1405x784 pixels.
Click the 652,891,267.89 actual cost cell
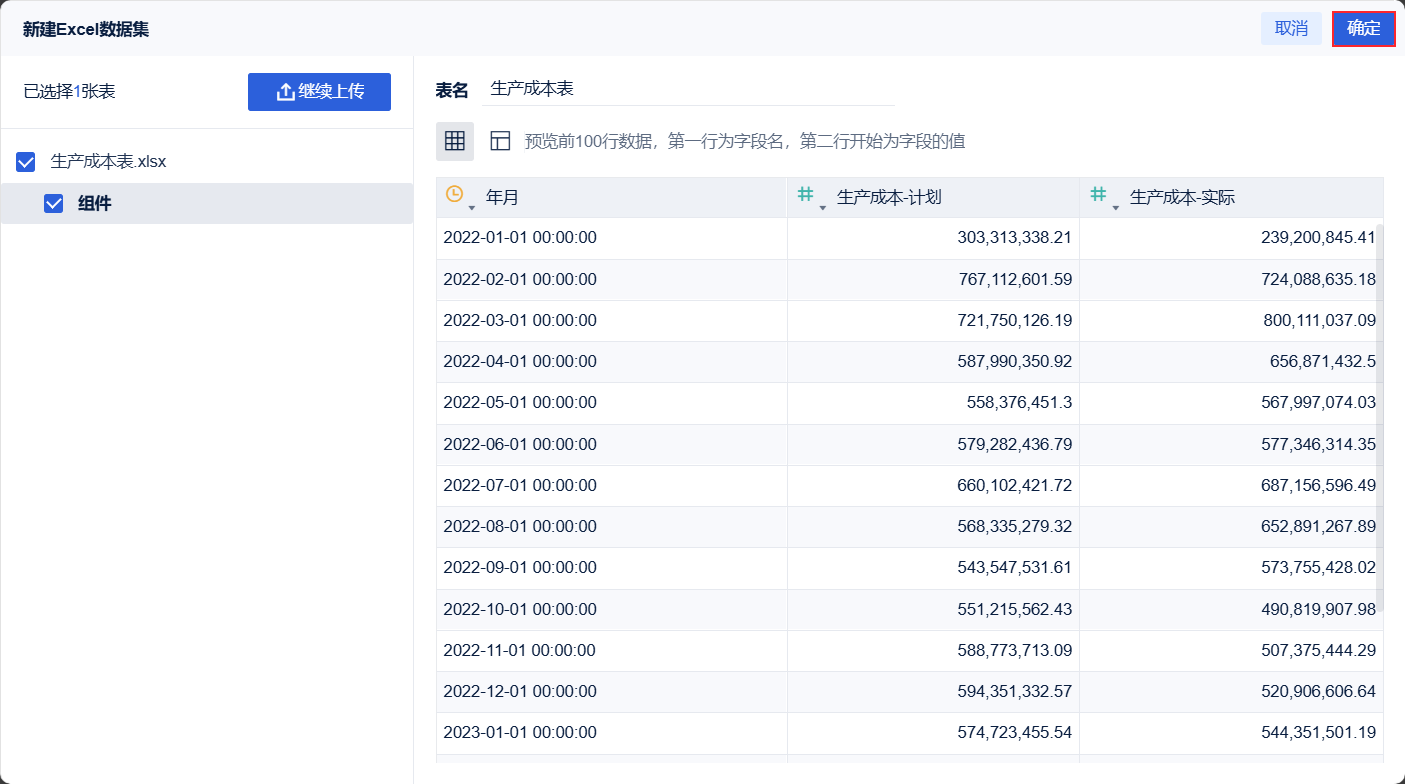tap(1232, 527)
